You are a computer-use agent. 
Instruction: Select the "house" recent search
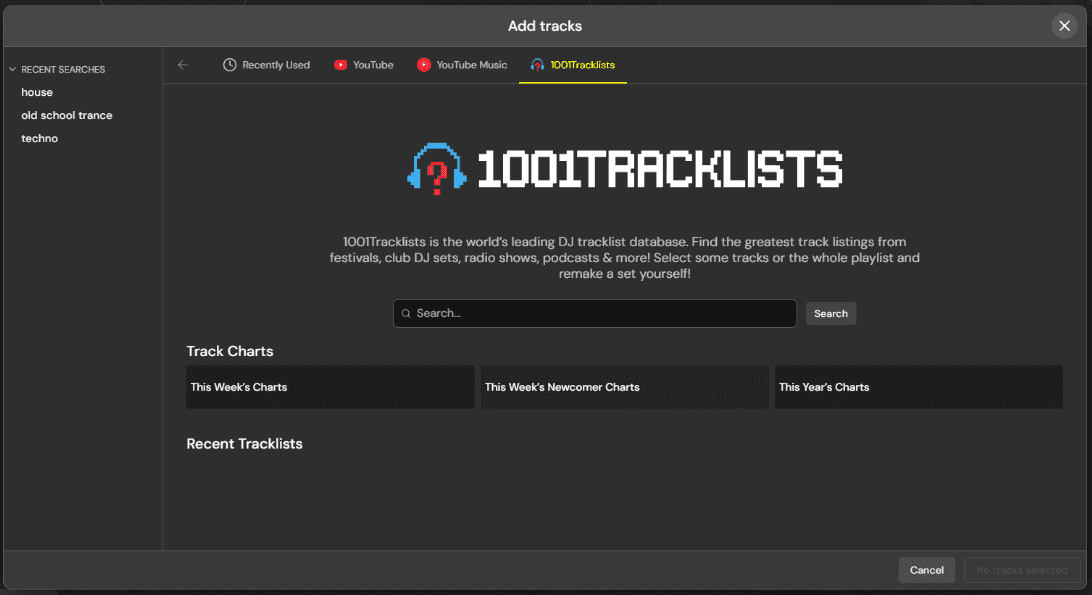(37, 91)
